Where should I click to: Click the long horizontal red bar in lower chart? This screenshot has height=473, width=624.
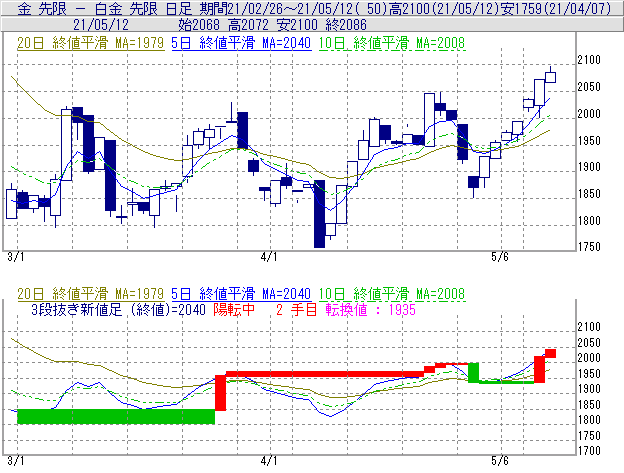[x=325, y=374]
